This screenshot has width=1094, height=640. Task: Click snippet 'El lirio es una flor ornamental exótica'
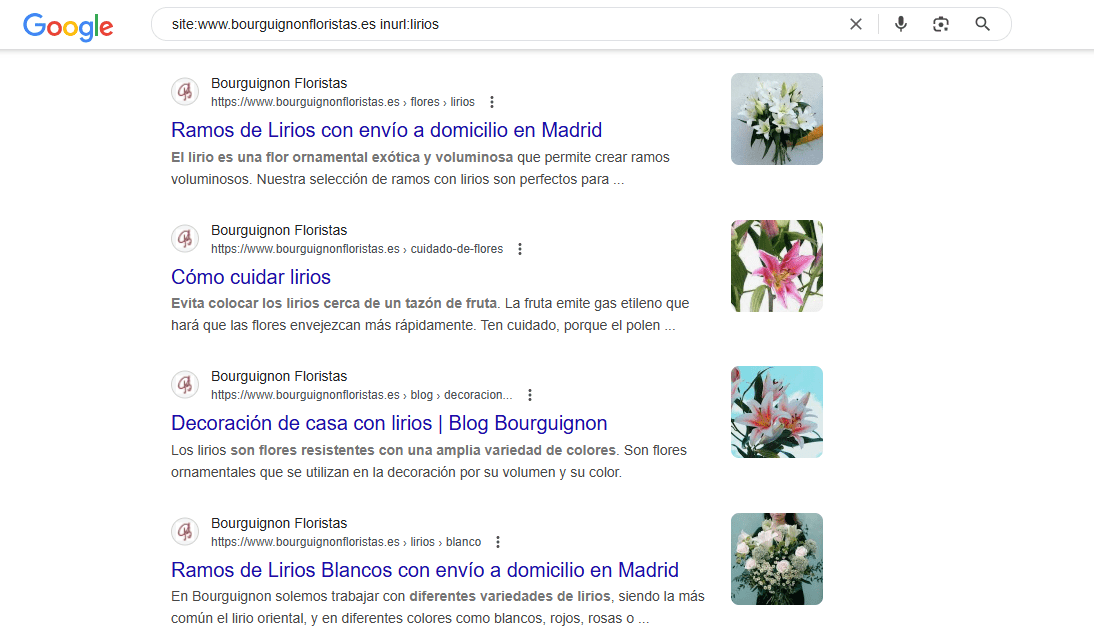point(420,168)
